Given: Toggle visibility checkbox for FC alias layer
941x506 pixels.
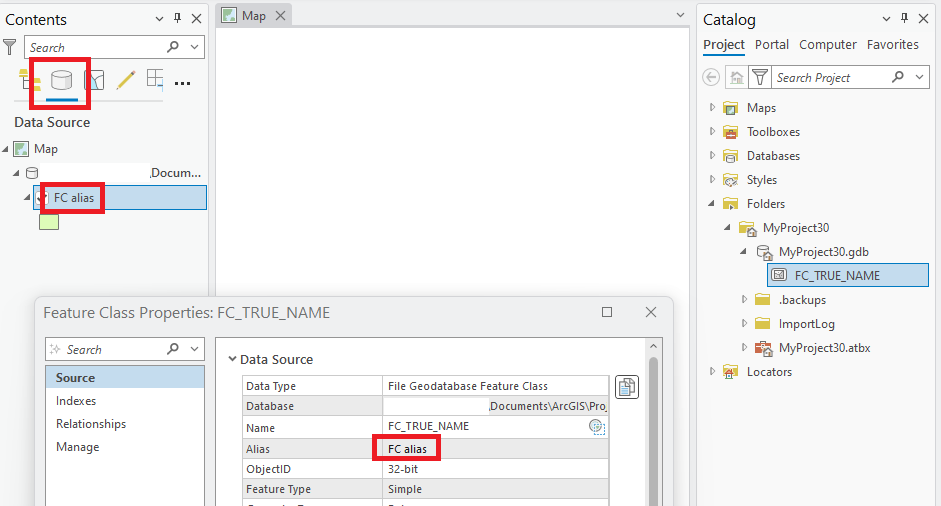Looking at the screenshot, I should [x=41, y=197].
